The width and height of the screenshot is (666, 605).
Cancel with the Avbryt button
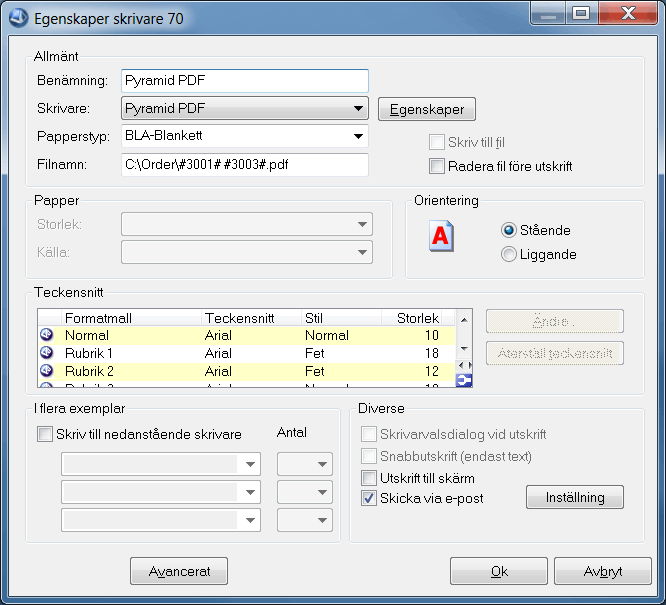click(x=603, y=571)
